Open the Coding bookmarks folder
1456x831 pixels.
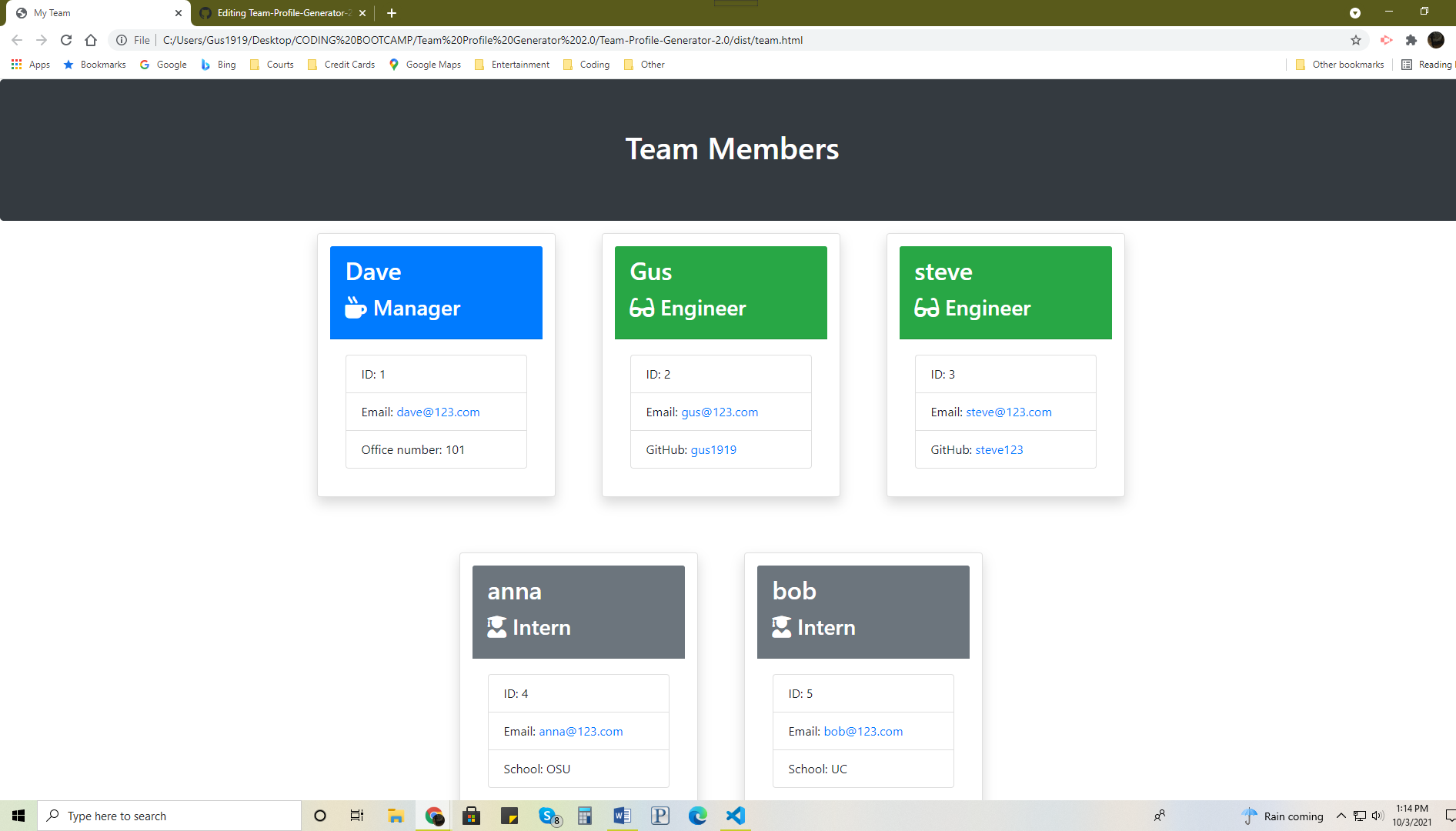pyautogui.click(x=586, y=65)
